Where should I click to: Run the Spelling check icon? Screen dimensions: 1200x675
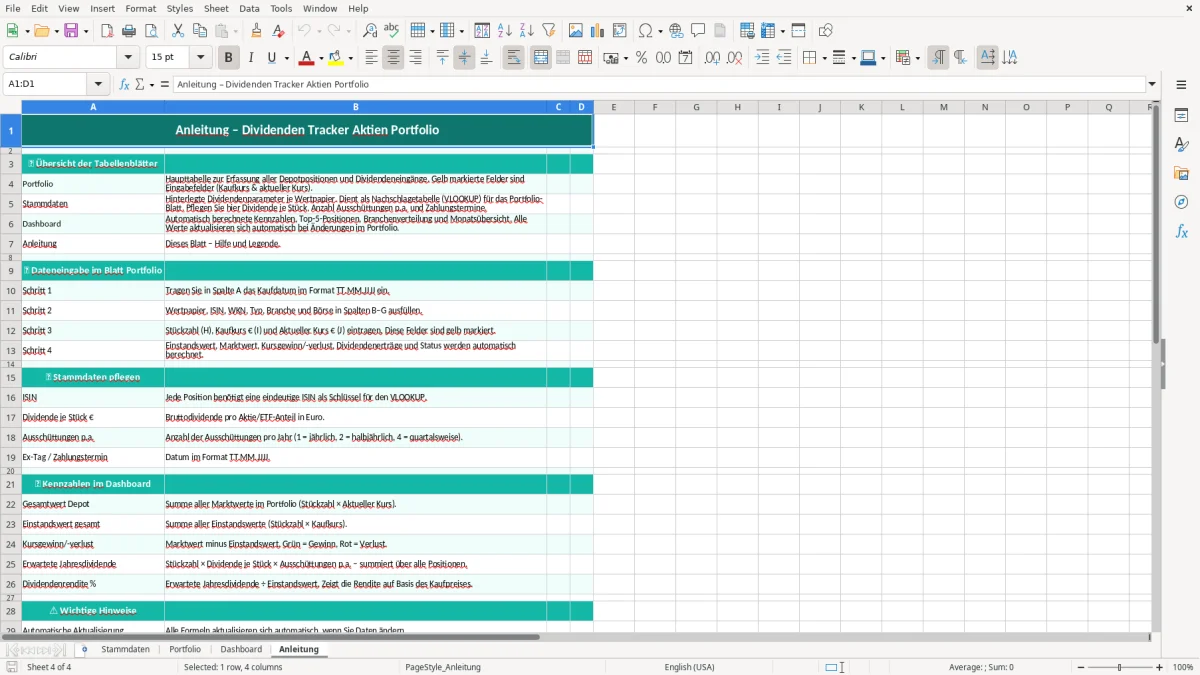[x=392, y=31]
